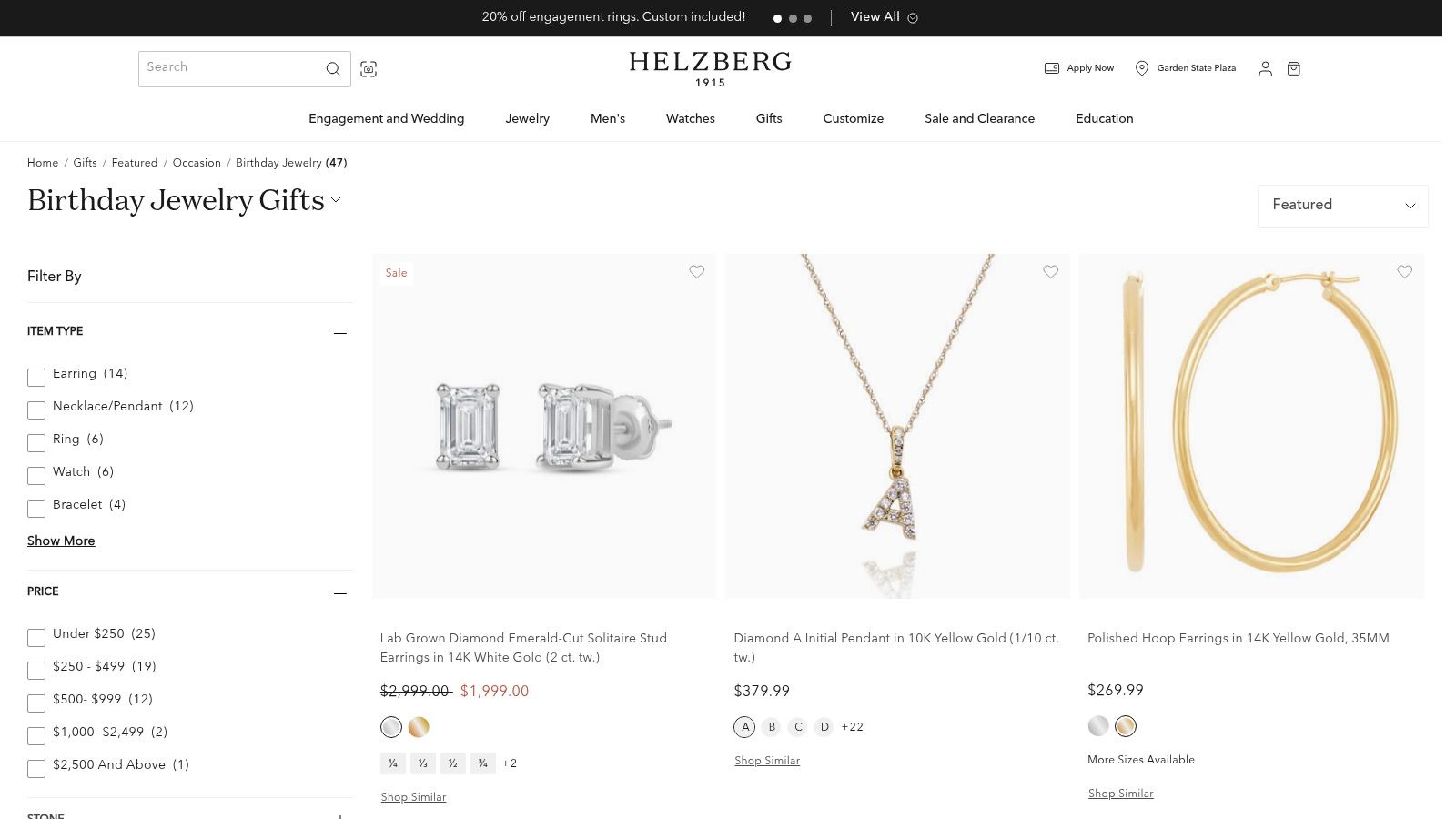Select yellow gold swatch for stud earrings
This screenshot has width=1456, height=819.
(x=419, y=727)
